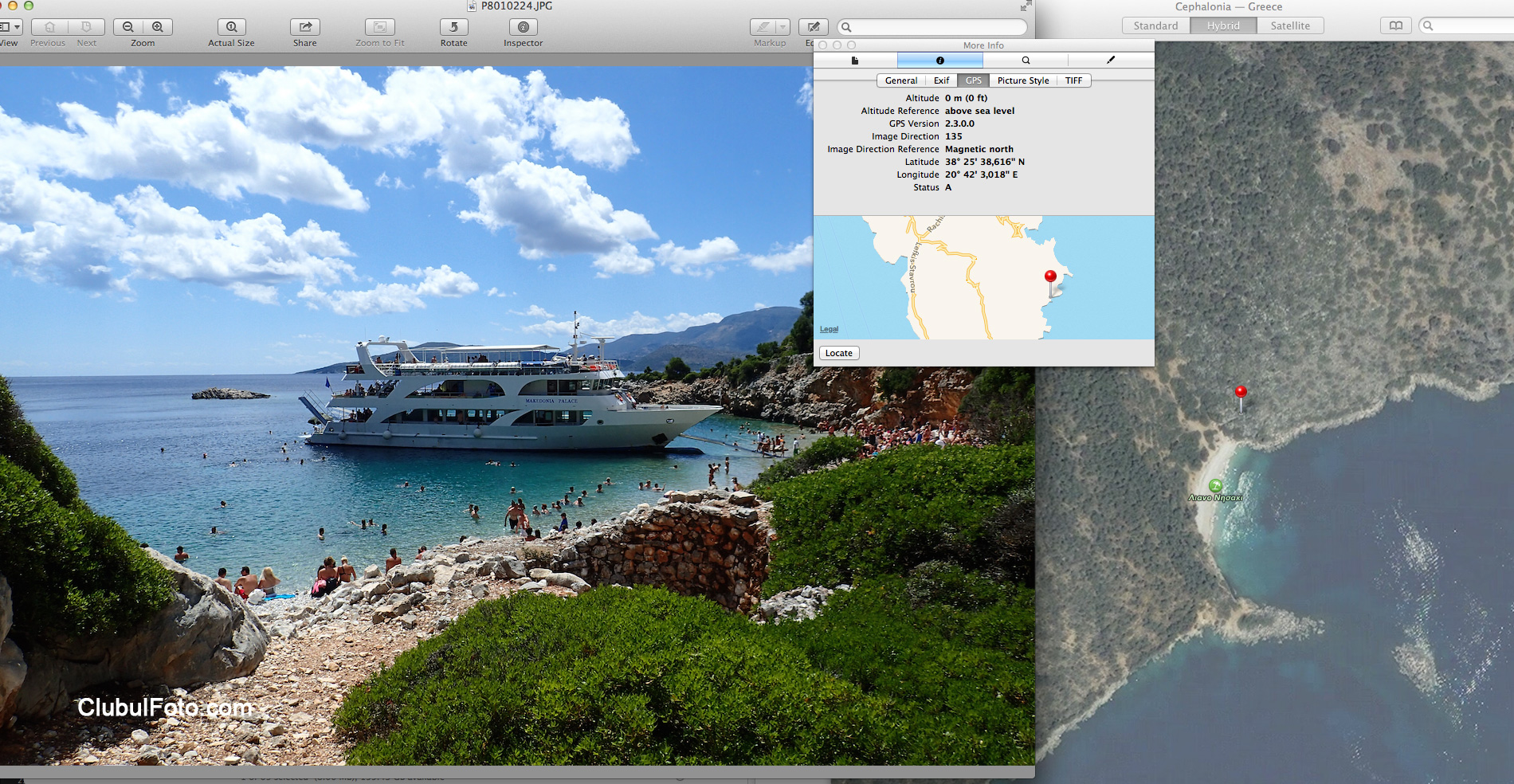This screenshot has width=1514, height=784.
Task: Toggle the Inspector toolbar icon
Action: (523, 27)
